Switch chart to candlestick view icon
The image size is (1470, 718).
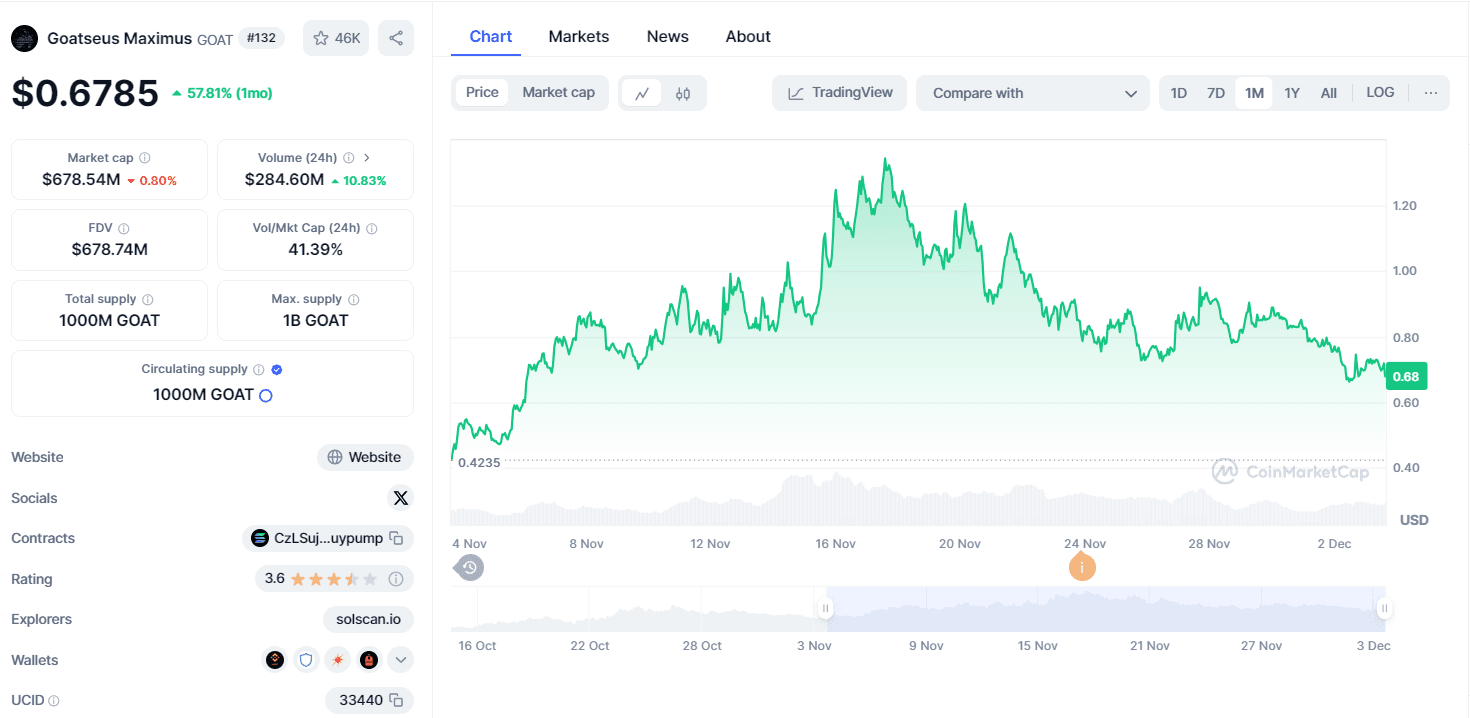[683, 93]
